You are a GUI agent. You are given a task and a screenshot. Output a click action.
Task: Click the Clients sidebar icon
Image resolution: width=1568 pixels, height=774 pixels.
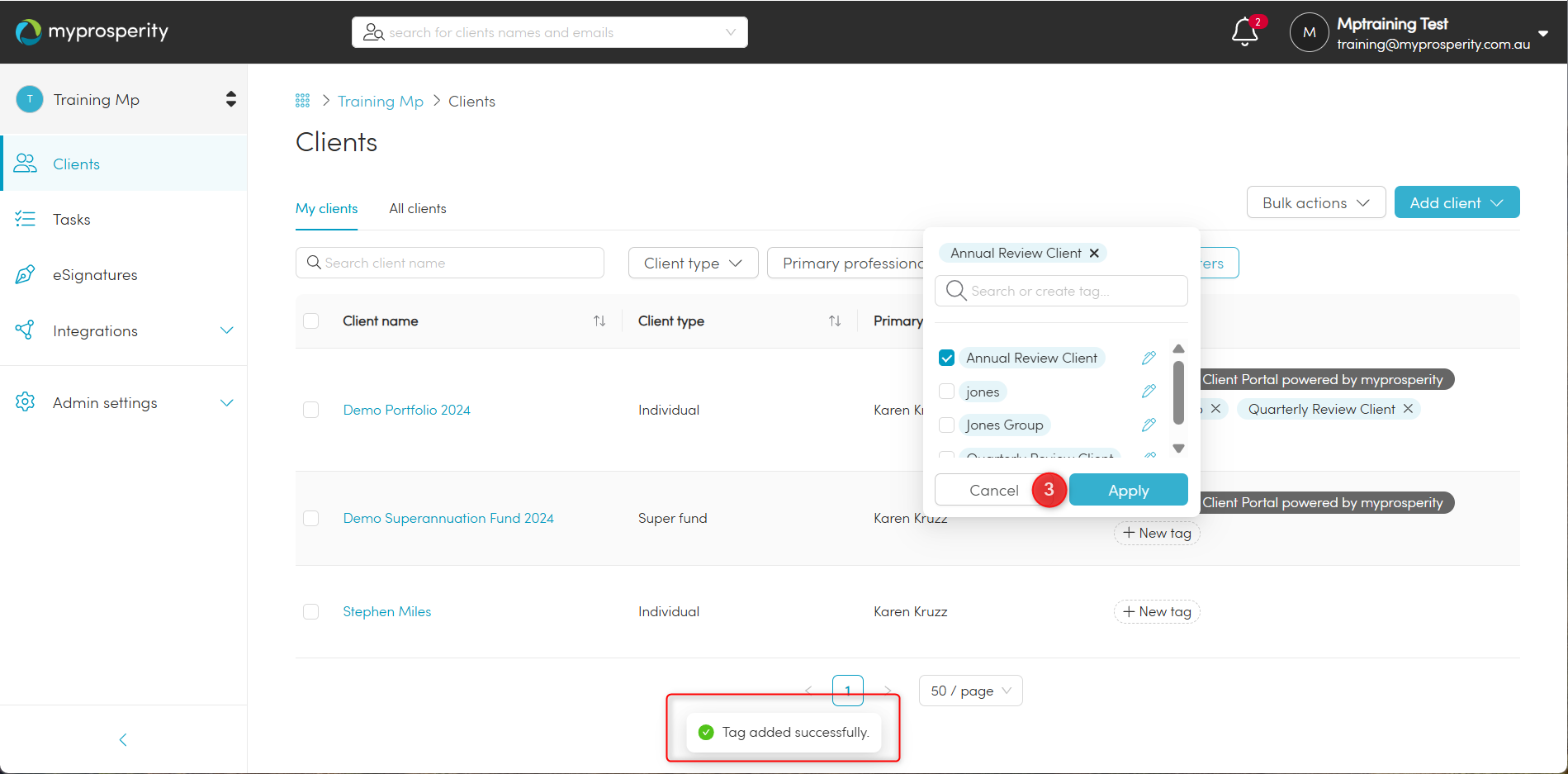[x=26, y=164]
